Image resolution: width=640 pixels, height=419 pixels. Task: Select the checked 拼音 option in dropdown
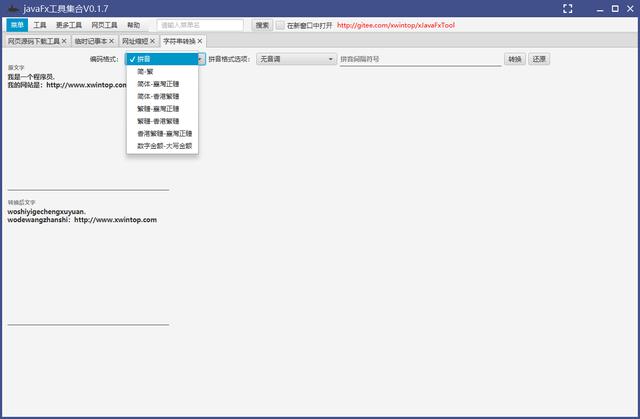tap(162, 59)
